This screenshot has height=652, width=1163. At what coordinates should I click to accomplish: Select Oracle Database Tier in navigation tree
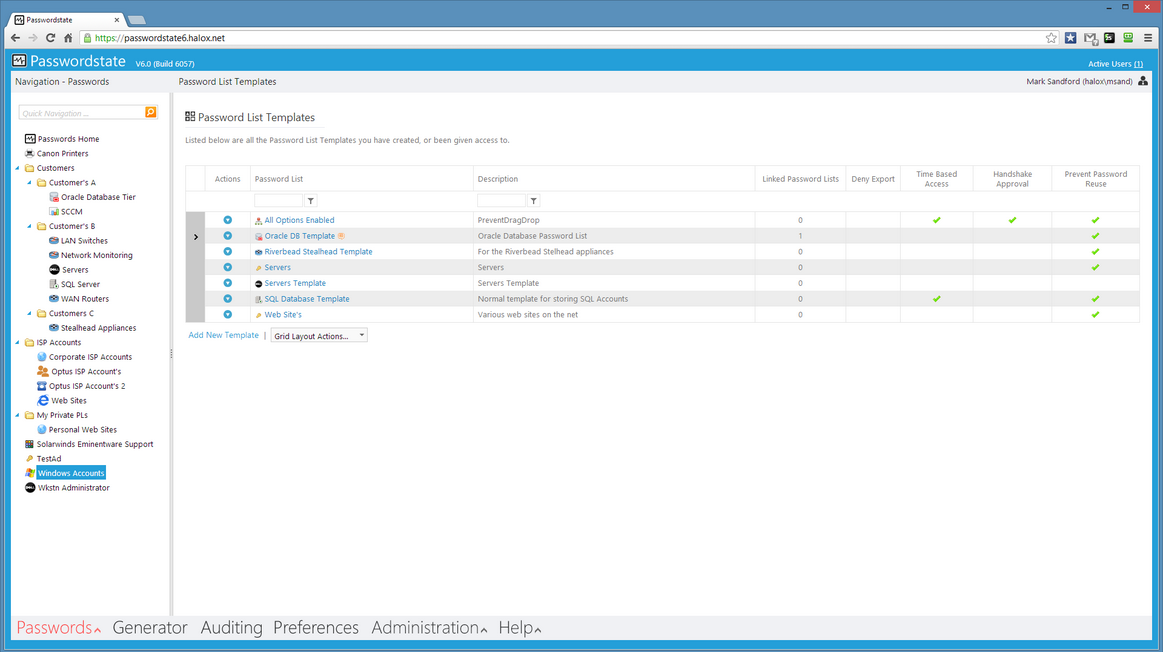click(98, 197)
